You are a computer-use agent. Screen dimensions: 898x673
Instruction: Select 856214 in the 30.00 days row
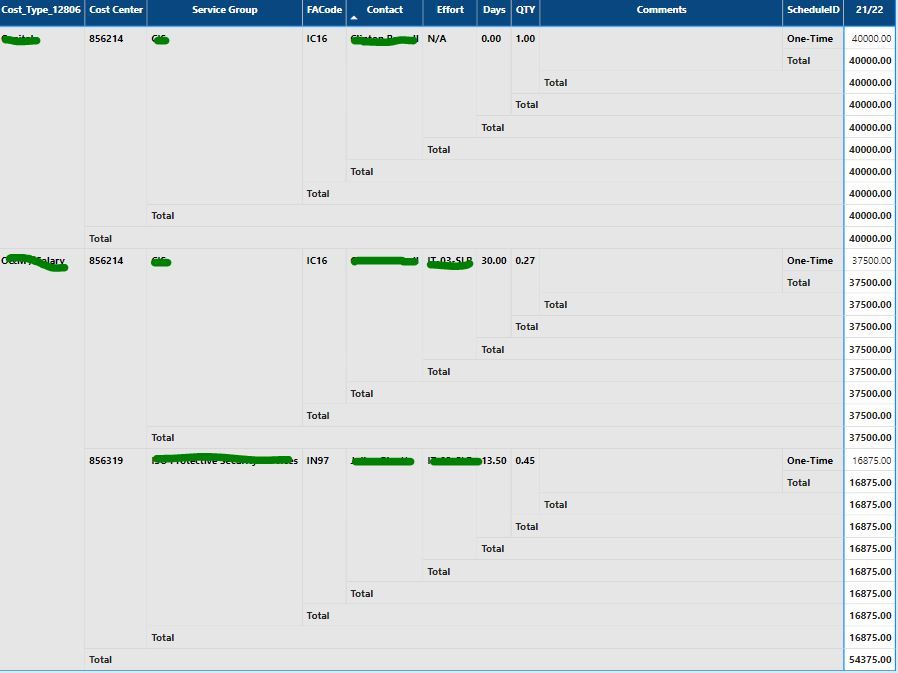pos(106,261)
